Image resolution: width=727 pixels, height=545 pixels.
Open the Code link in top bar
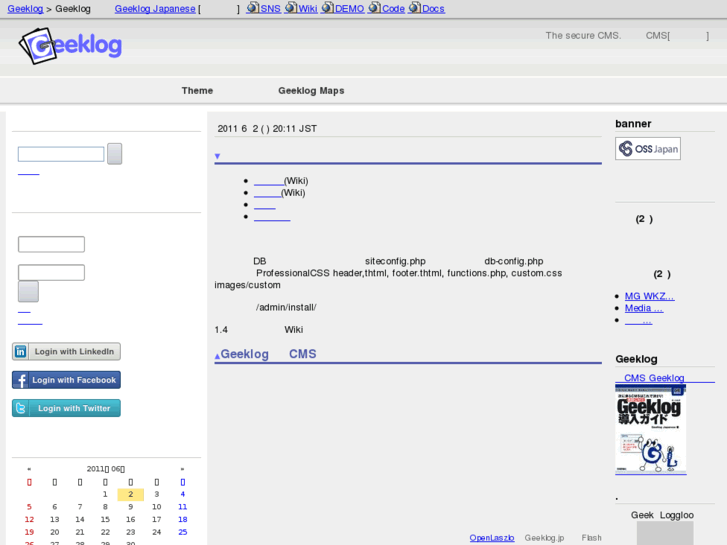tap(393, 9)
